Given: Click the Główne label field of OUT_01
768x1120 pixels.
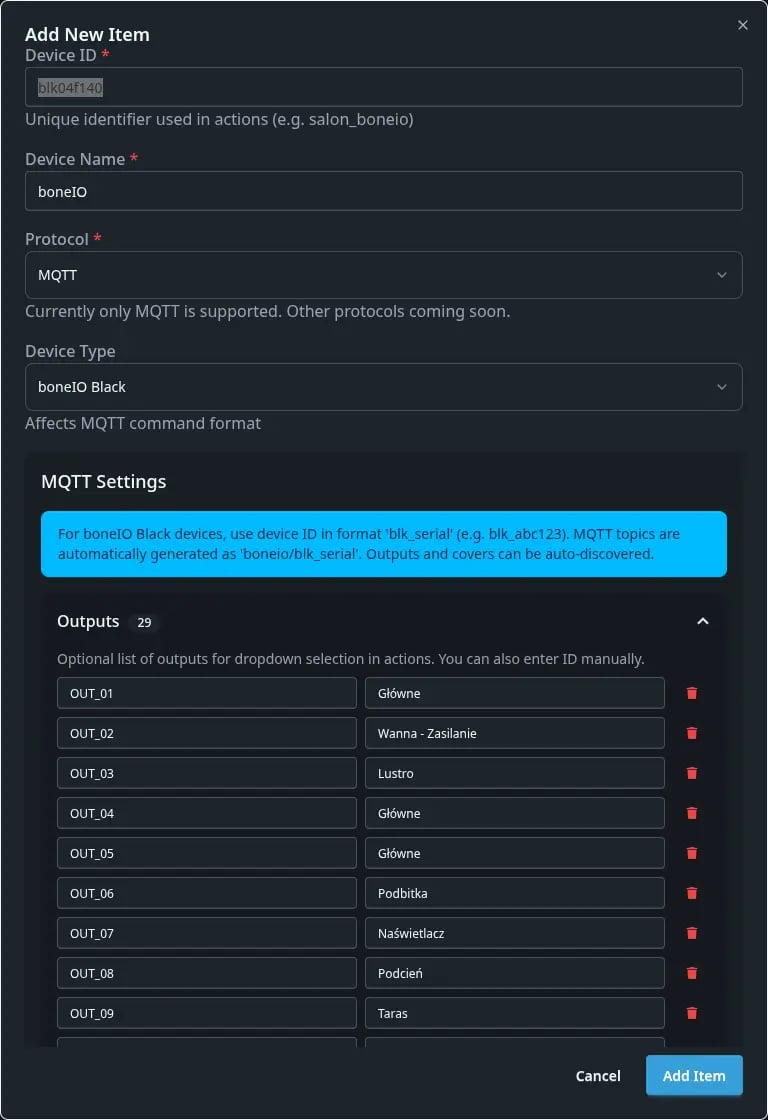Looking at the screenshot, I should (514, 693).
